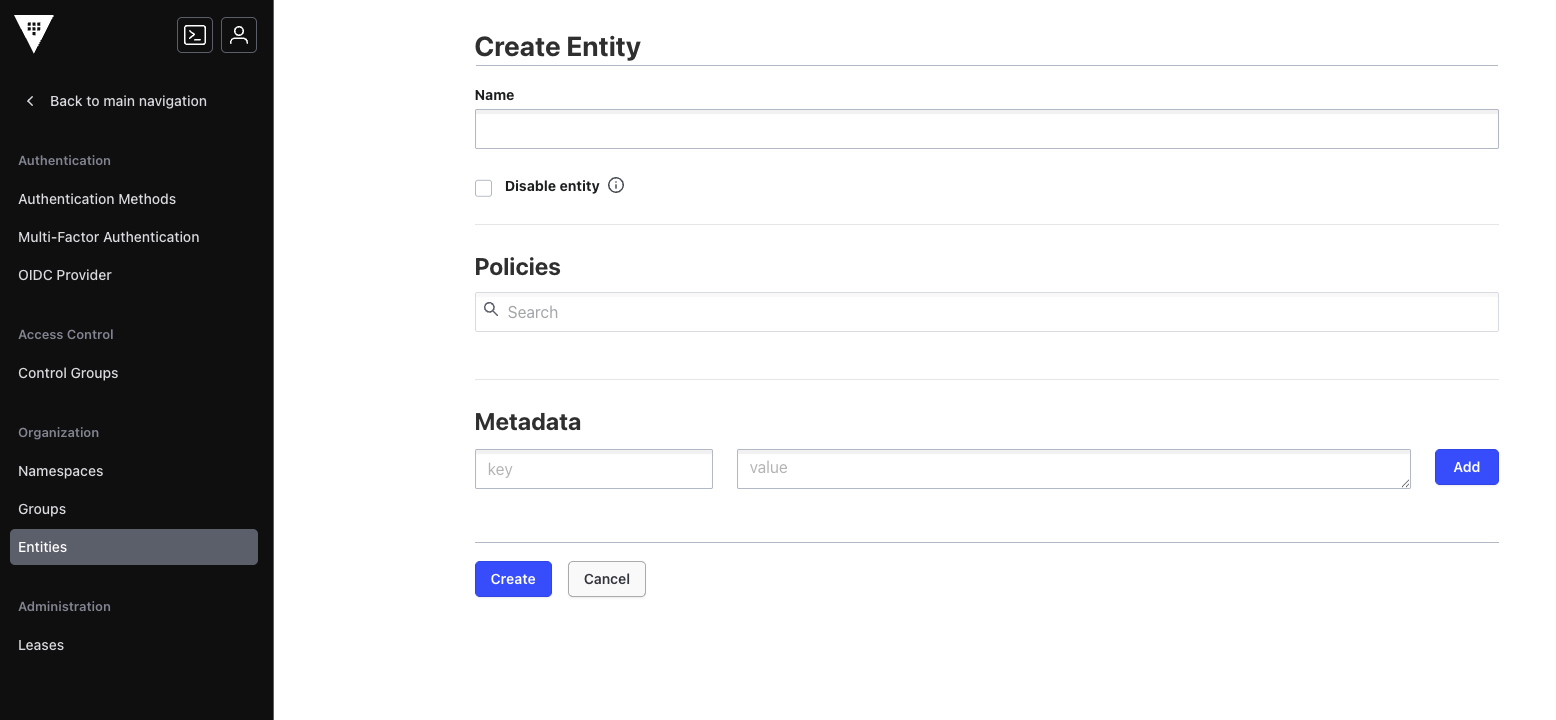
Task: Open the Groups page
Action: (42, 509)
